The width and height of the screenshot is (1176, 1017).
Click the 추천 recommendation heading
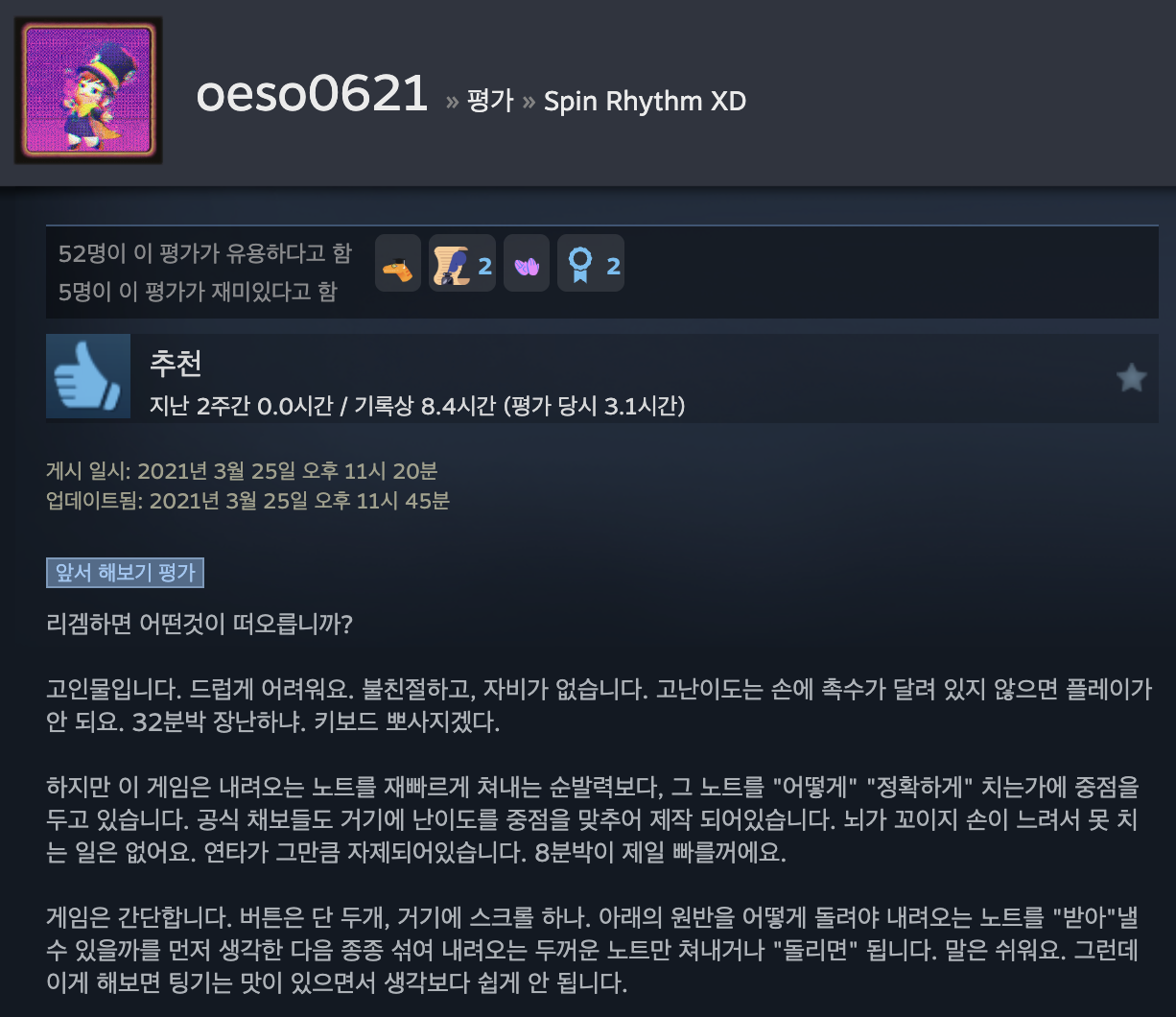click(x=176, y=363)
